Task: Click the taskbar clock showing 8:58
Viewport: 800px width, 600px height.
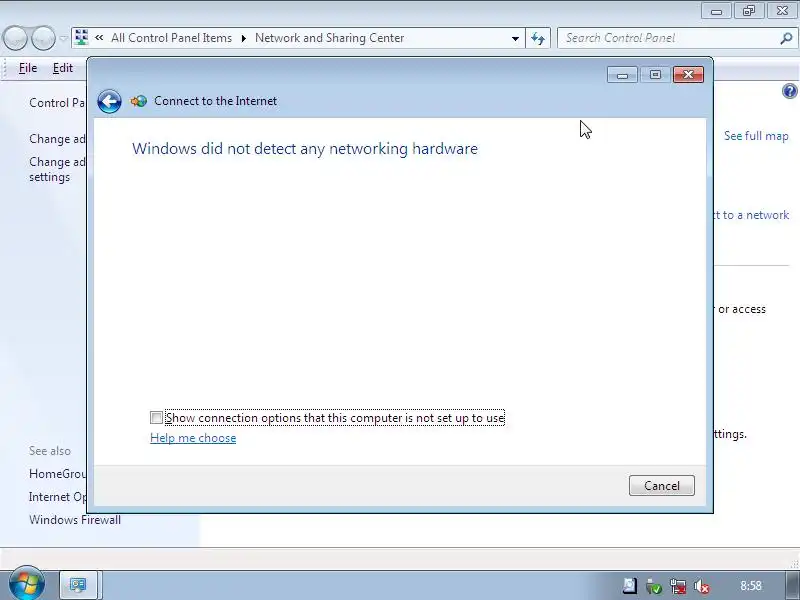Action: pos(751,586)
